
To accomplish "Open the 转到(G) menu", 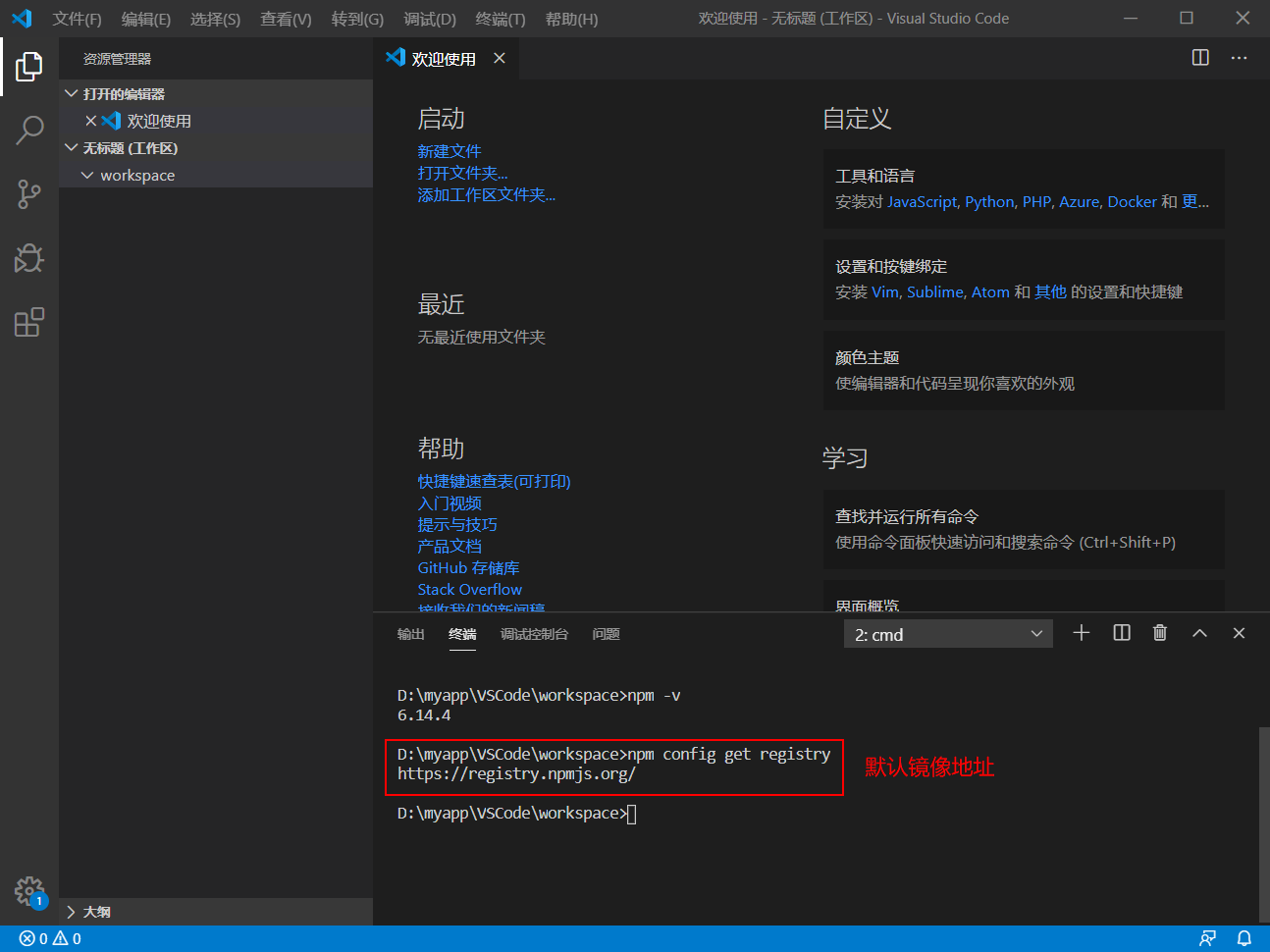I will pos(357,19).
